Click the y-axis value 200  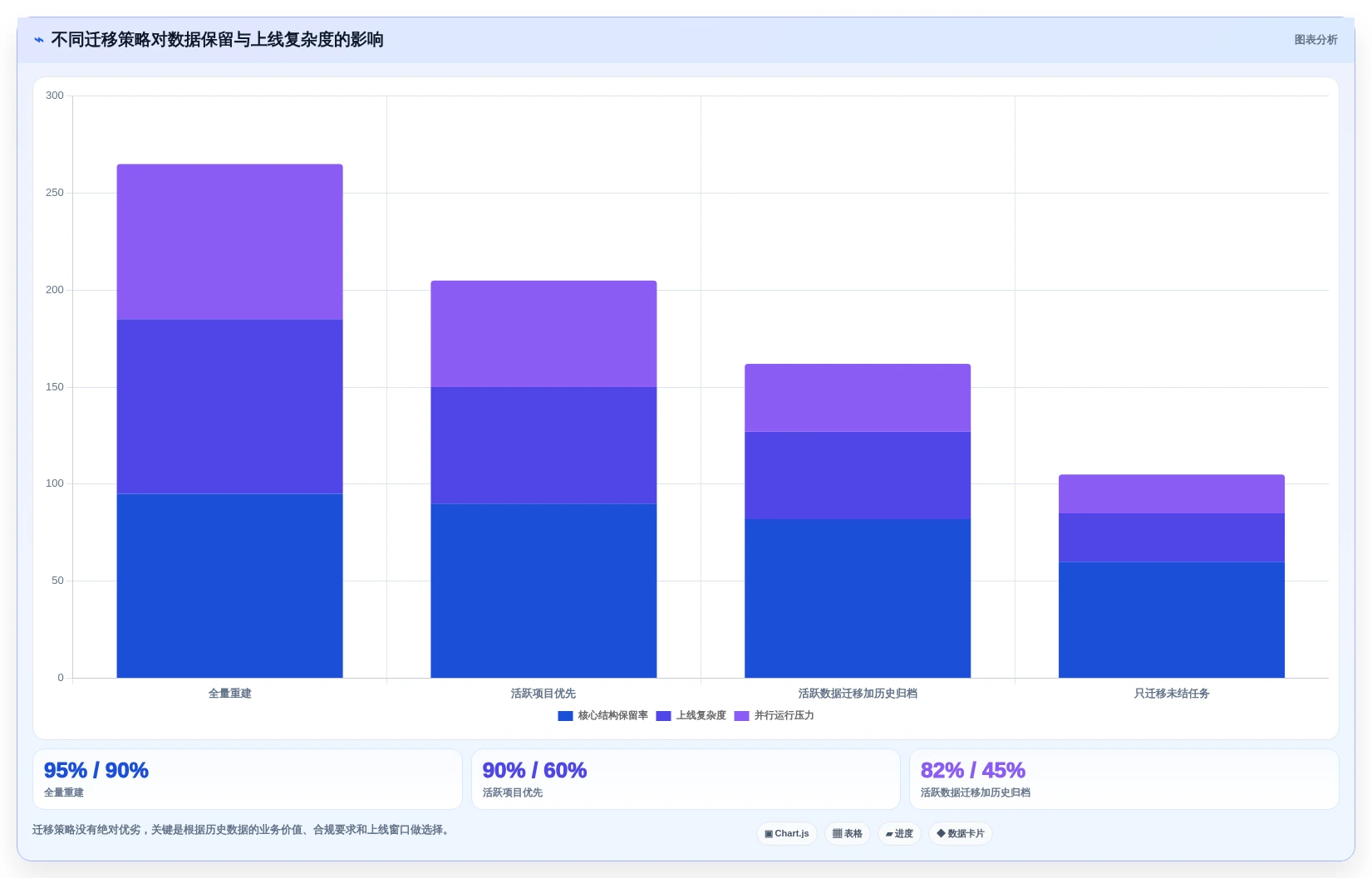point(55,290)
